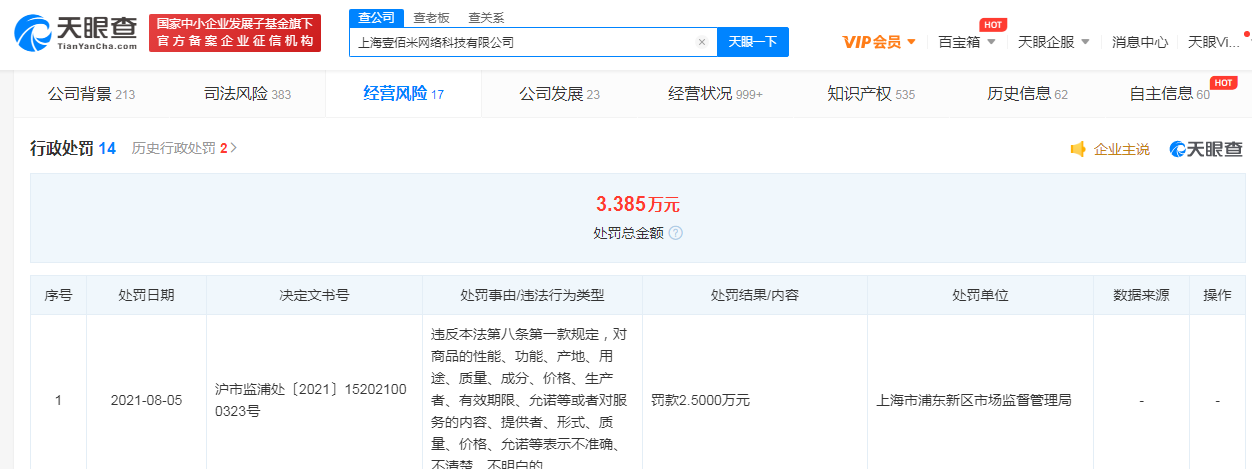
Task: Switch to the 查关系 search tab
Action: pos(486,18)
